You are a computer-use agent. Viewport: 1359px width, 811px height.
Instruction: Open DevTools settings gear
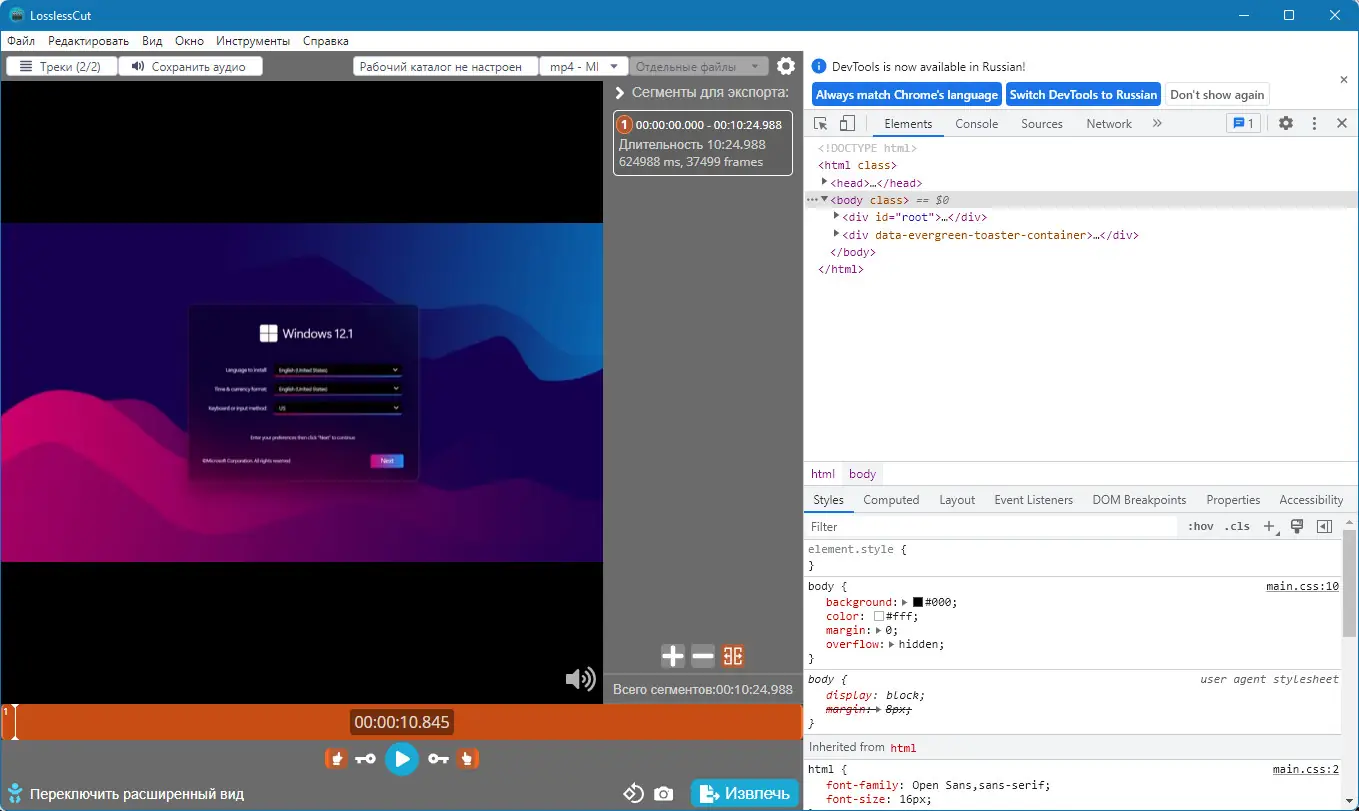coord(1286,124)
